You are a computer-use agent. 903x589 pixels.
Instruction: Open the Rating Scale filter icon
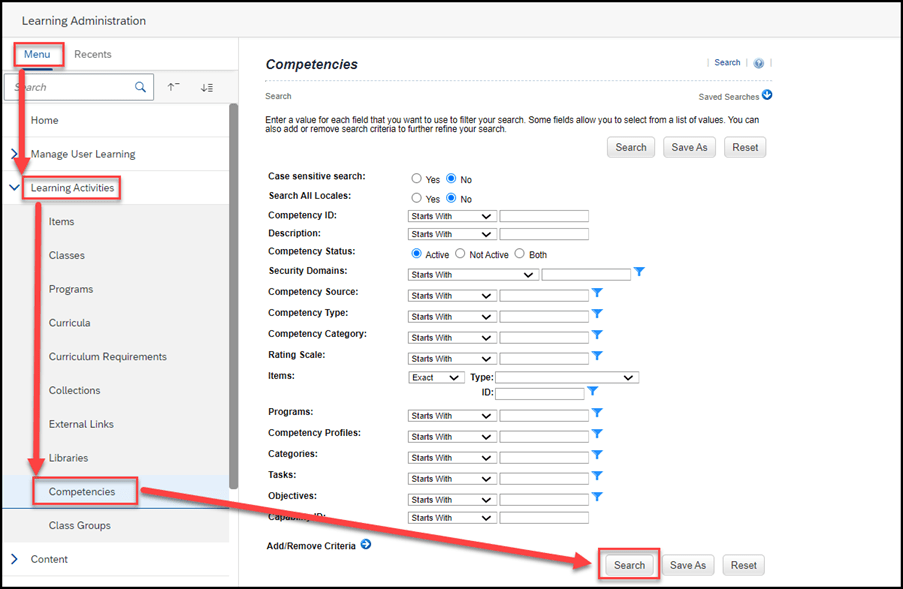[x=597, y=356]
